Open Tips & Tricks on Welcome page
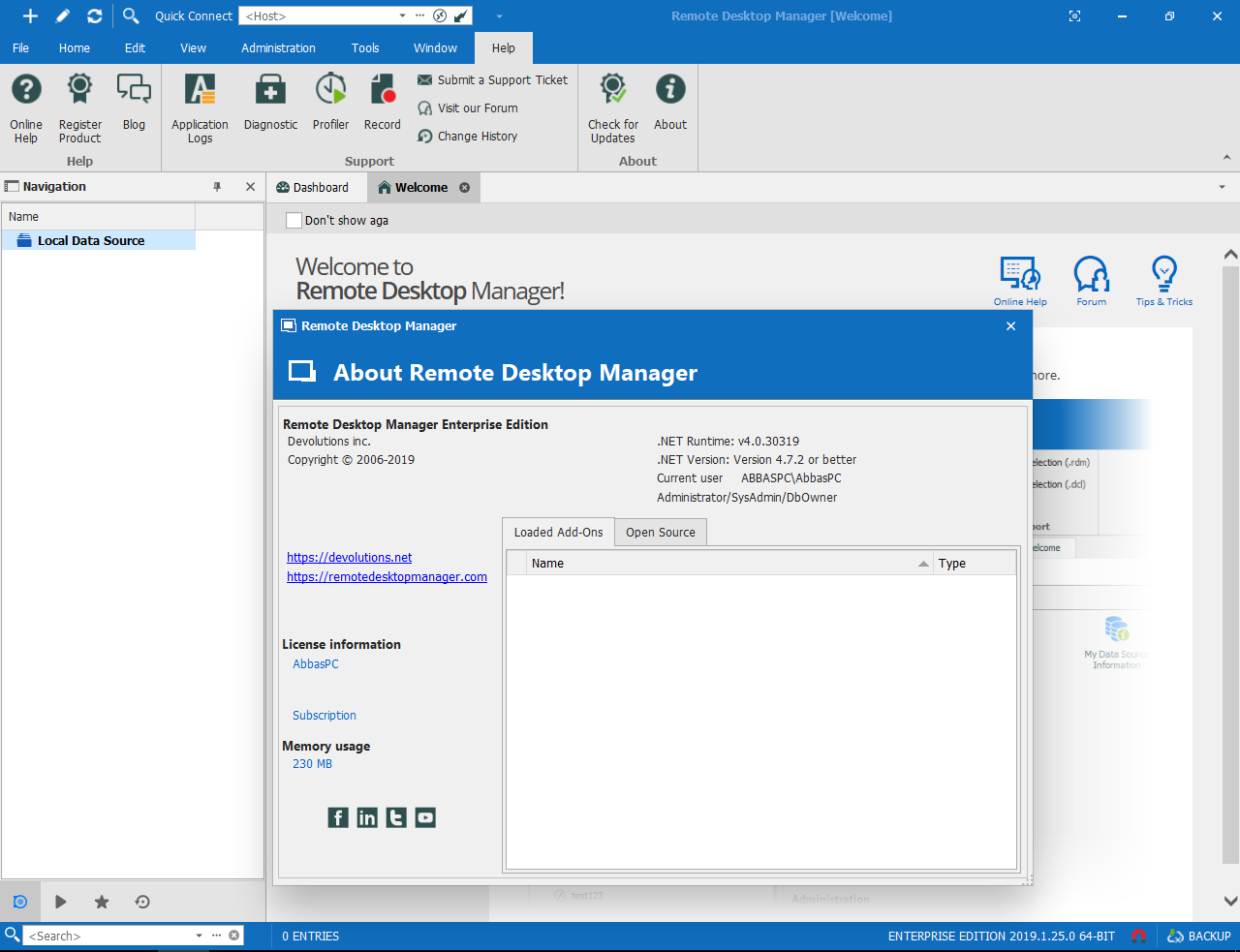The width and height of the screenshot is (1240, 952). pyautogui.click(x=1164, y=281)
